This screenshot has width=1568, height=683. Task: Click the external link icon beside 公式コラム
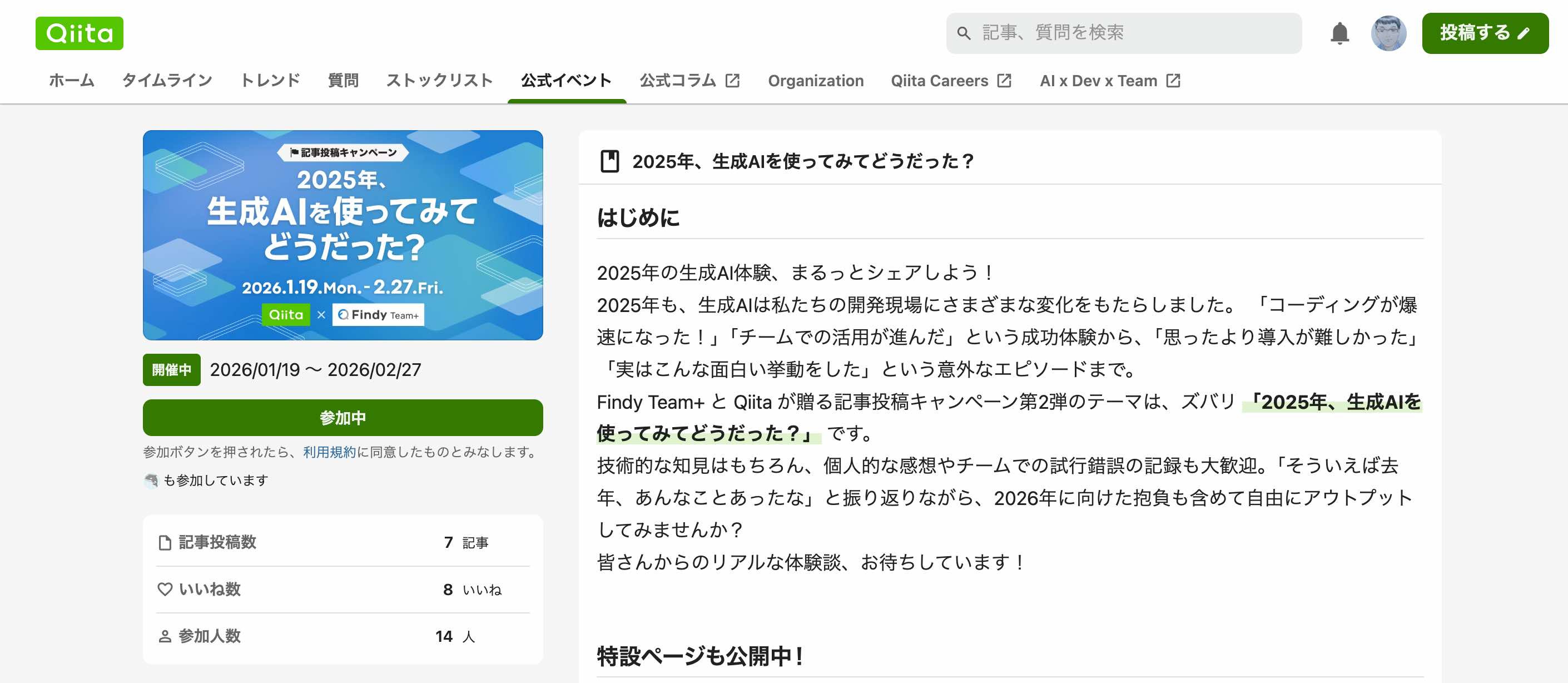tap(732, 80)
